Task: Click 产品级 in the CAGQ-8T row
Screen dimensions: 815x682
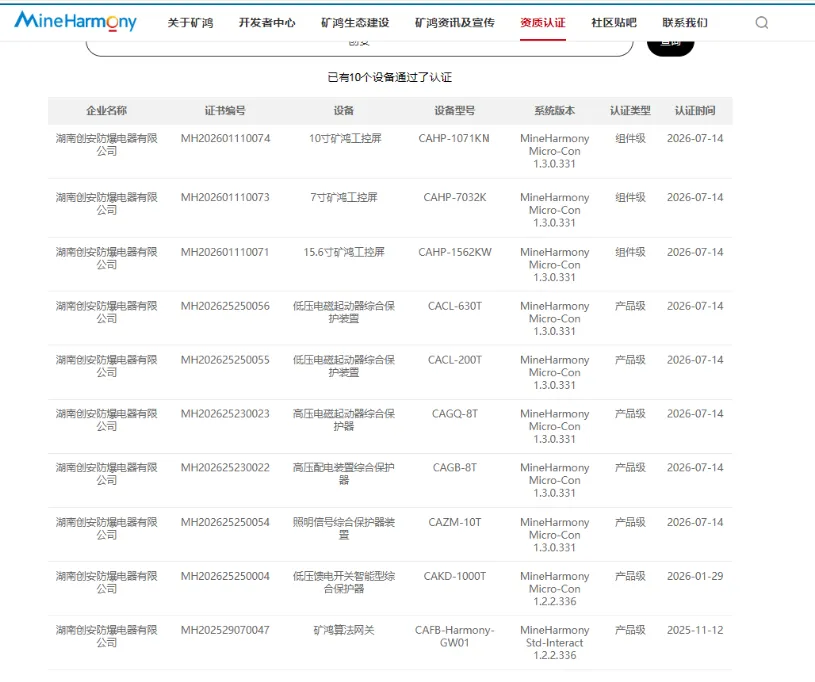Action: (630, 414)
